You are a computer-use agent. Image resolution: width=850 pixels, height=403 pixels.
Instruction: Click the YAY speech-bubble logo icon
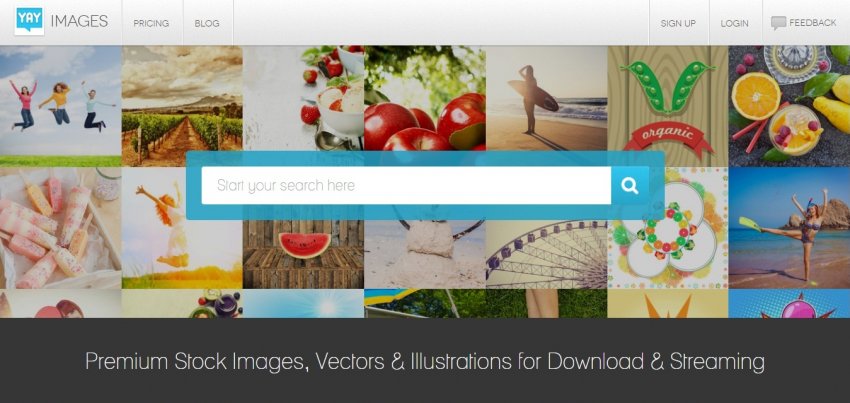[x=29, y=21]
